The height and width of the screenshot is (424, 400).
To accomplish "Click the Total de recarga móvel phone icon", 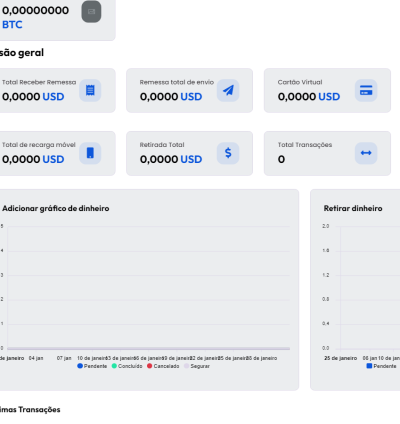I will pyautogui.click(x=90, y=153).
